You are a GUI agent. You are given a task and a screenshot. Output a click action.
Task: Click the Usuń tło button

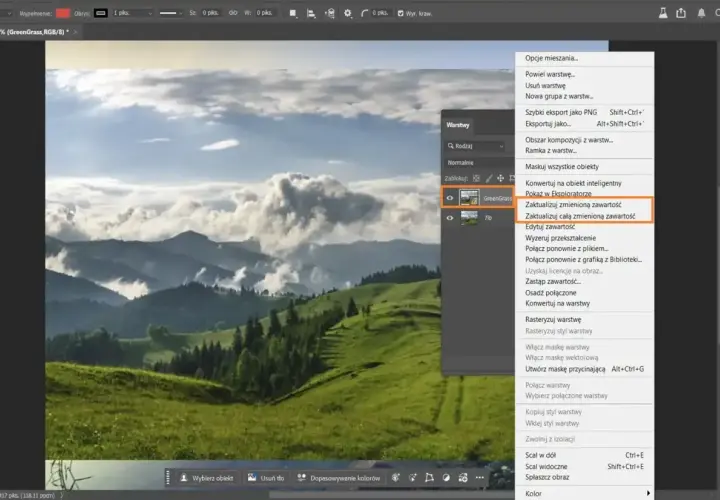(x=266, y=478)
